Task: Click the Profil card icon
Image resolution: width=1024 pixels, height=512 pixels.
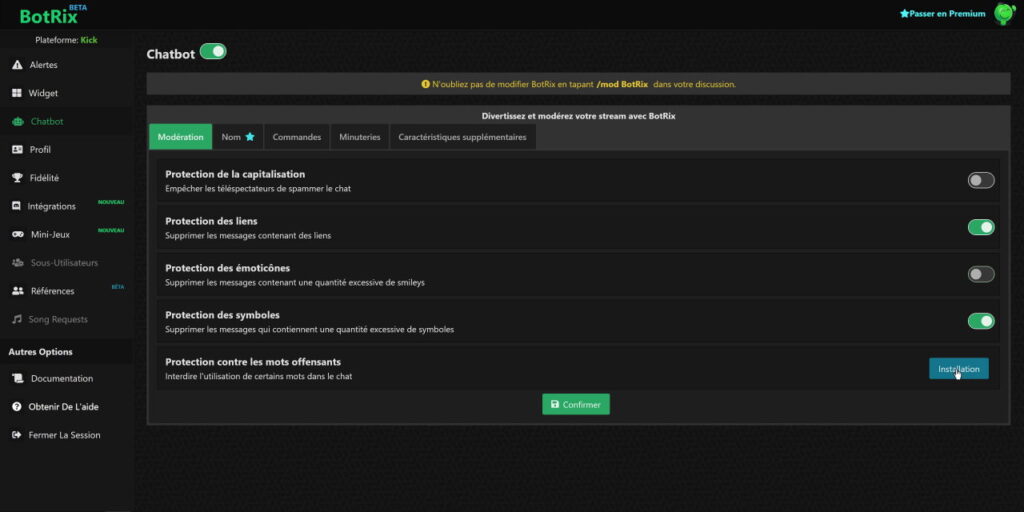Action: tap(17, 150)
